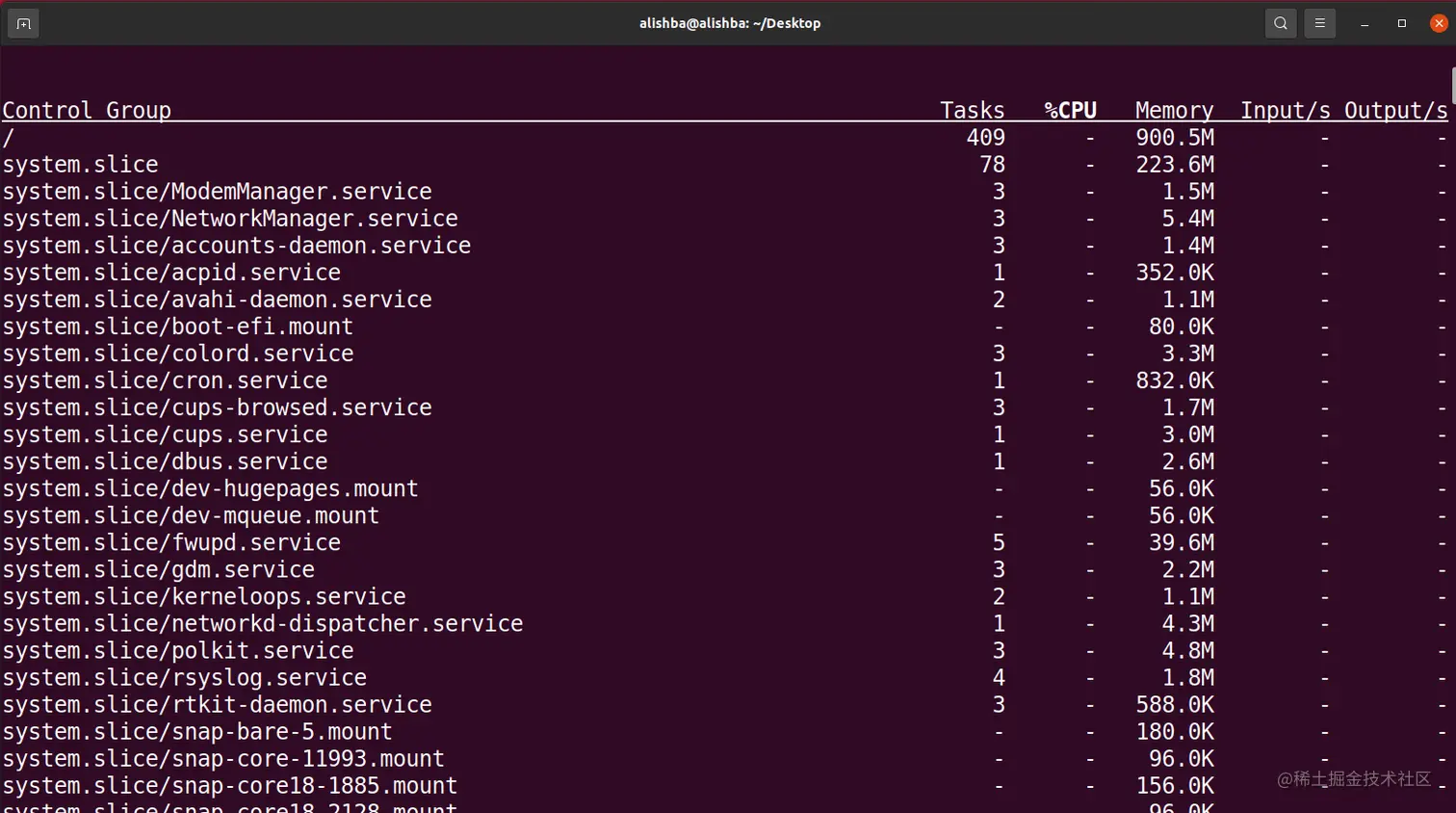This screenshot has height=813, width=1456.
Task: Select system.slice/ModemManager.service row
Action: 724,192
